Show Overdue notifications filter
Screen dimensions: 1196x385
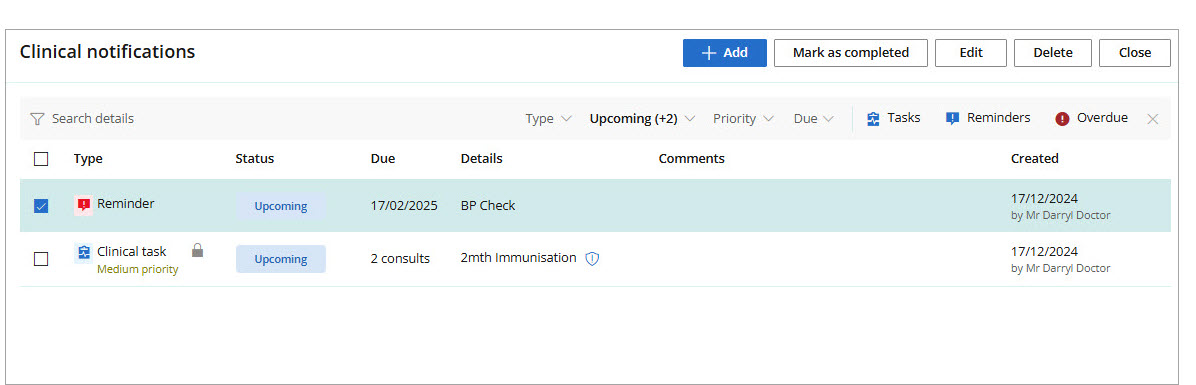coord(1092,118)
